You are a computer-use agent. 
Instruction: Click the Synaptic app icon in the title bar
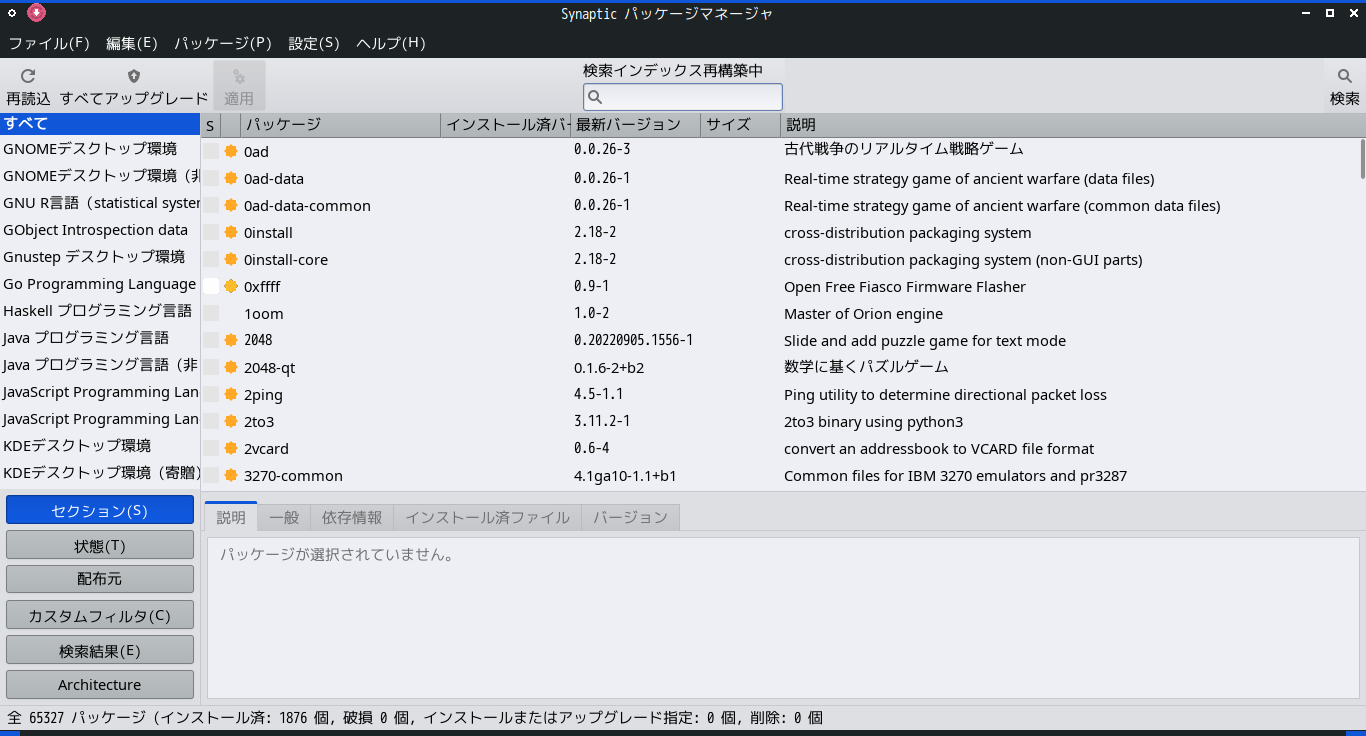[36, 13]
